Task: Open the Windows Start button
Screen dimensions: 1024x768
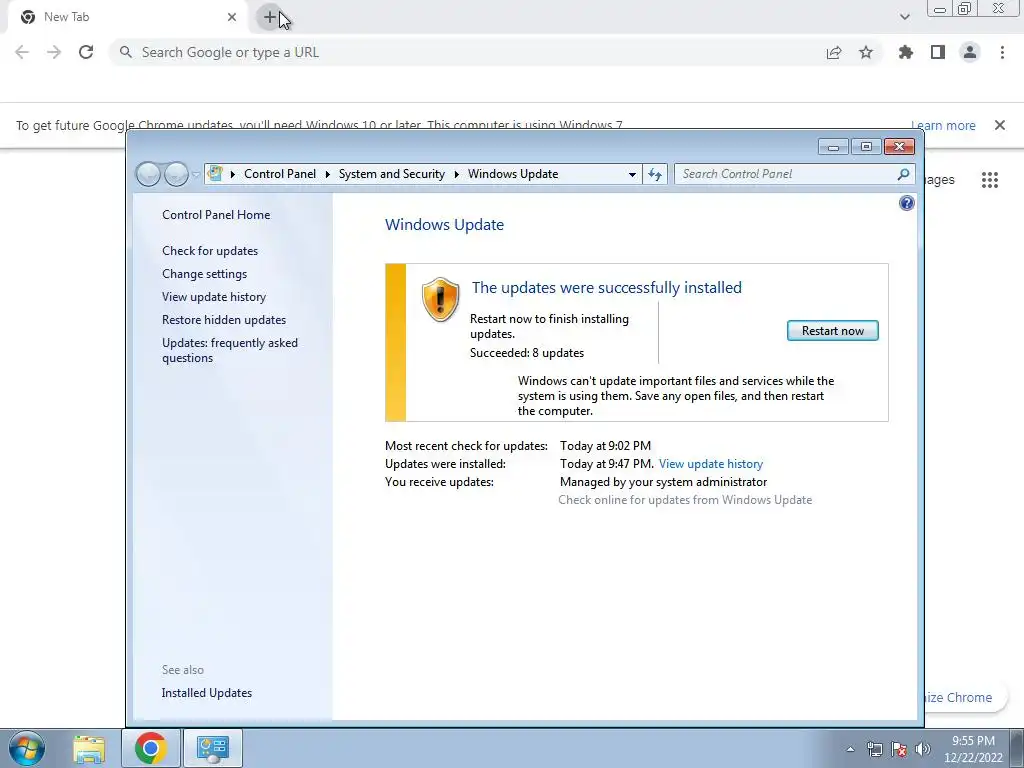Action: tap(27, 748)
